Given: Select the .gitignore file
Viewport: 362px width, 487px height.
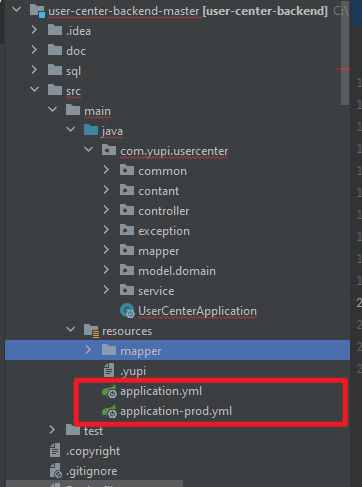Looking at the screenshot, I should point(92,471).
